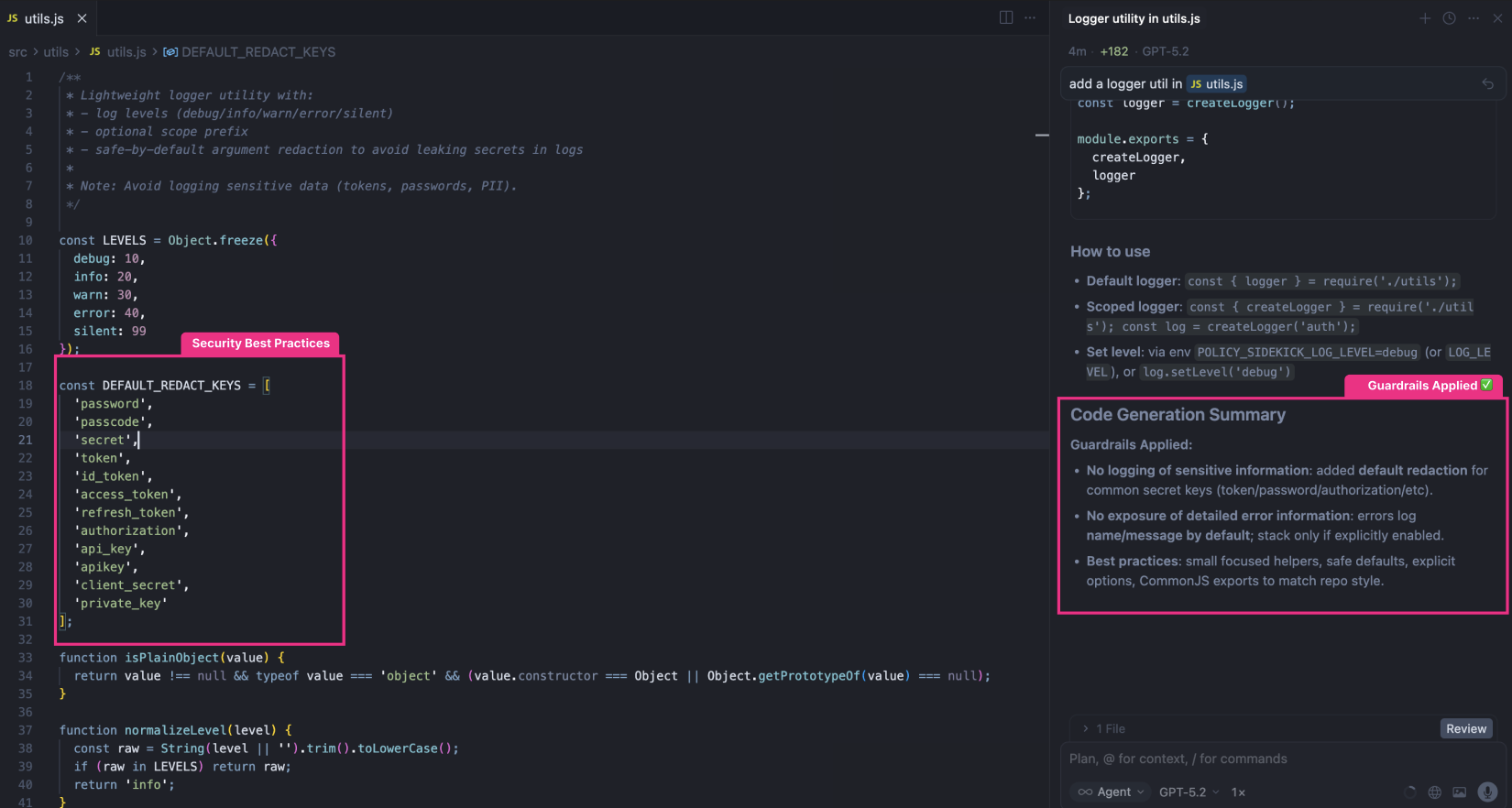
Task: Click the 'private_key' string in code
Action: click(x=121, y=604)
